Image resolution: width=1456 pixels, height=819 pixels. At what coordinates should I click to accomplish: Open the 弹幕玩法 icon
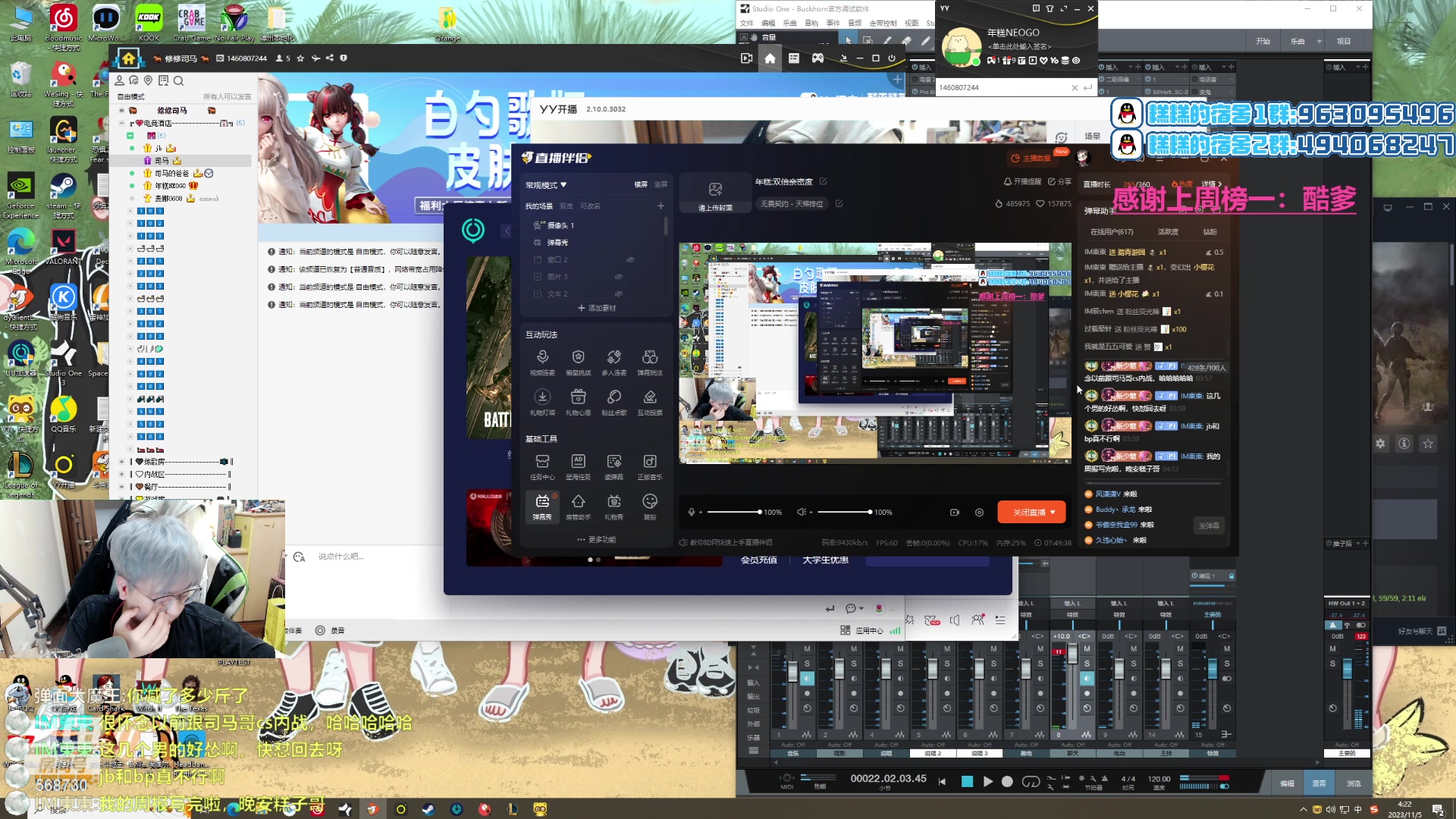(x=650, y=362)
